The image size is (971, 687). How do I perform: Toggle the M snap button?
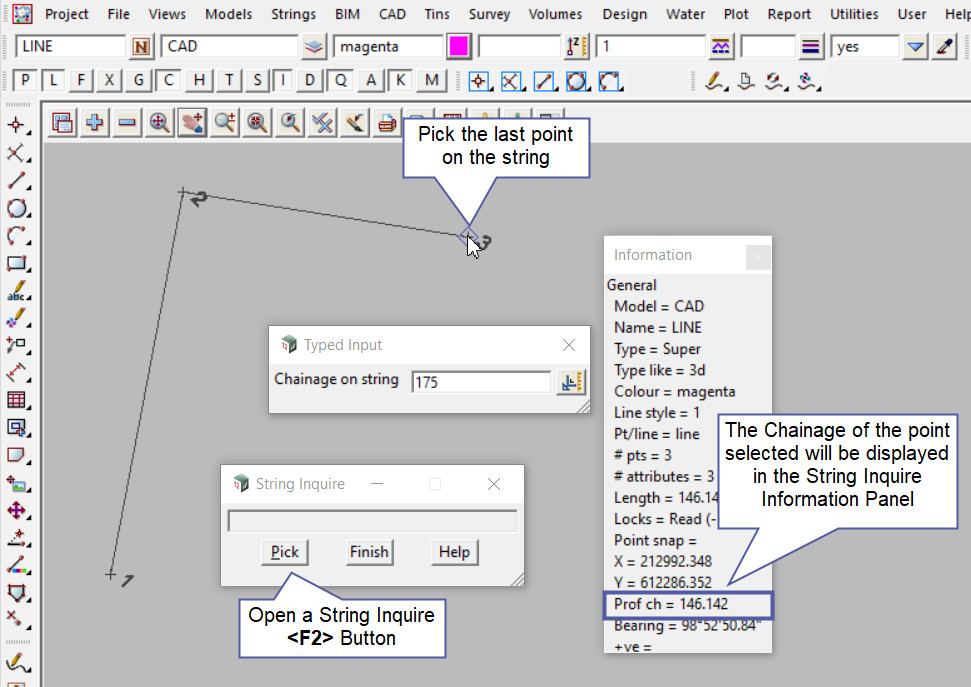(432, 81)
